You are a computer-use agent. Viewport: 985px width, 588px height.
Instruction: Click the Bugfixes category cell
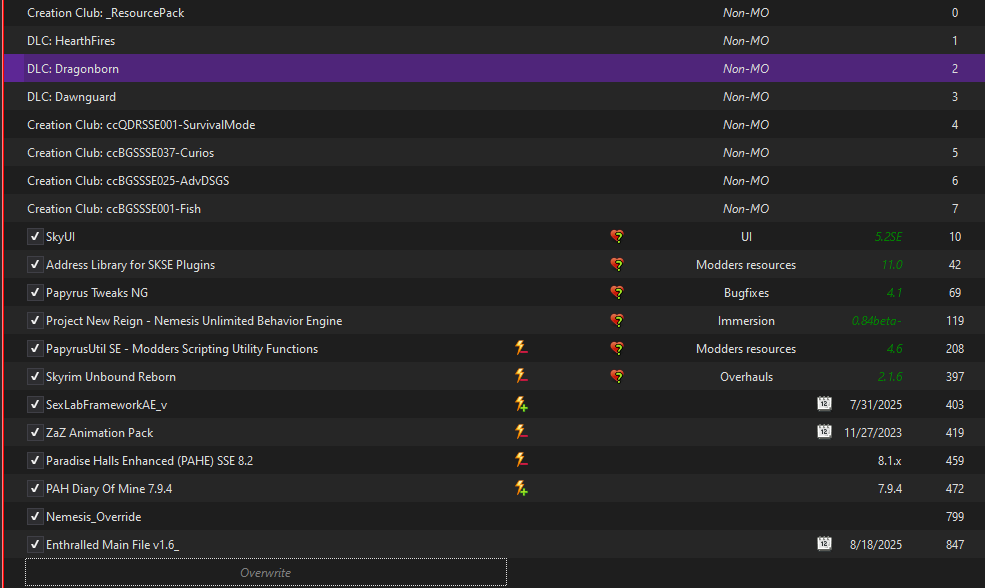pos(746,293)
